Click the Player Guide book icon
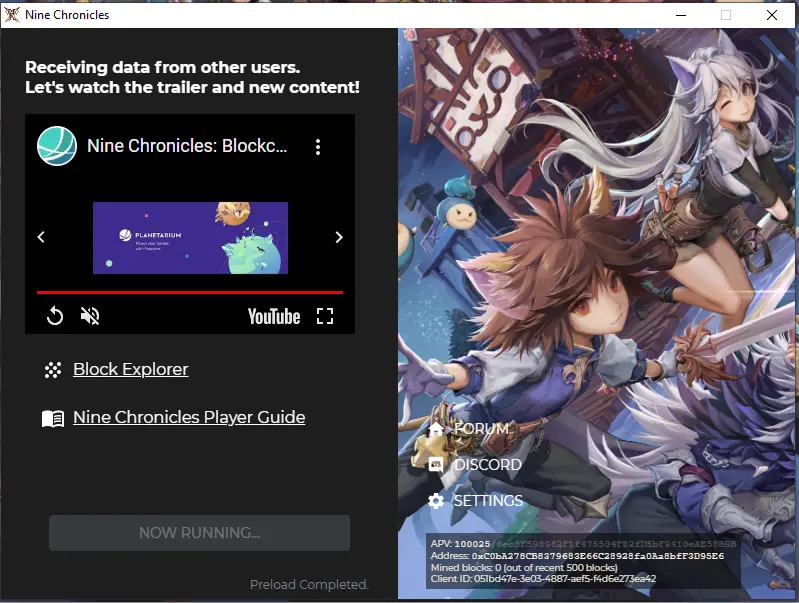Screen dimensions: 799x603 coord(53,418)
